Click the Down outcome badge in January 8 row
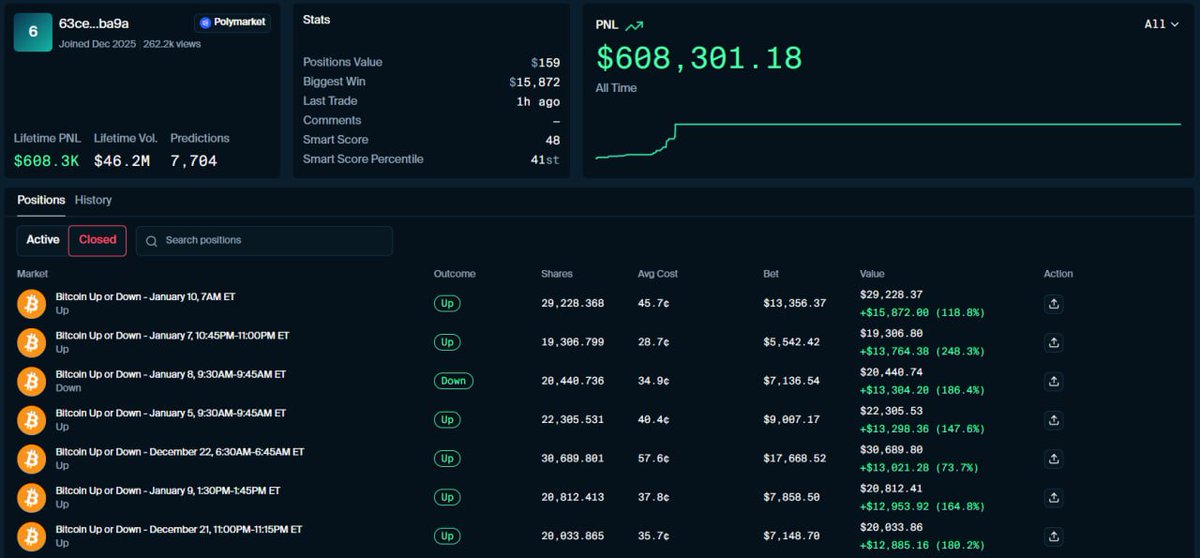1200x558 pixels. [453, 381]
